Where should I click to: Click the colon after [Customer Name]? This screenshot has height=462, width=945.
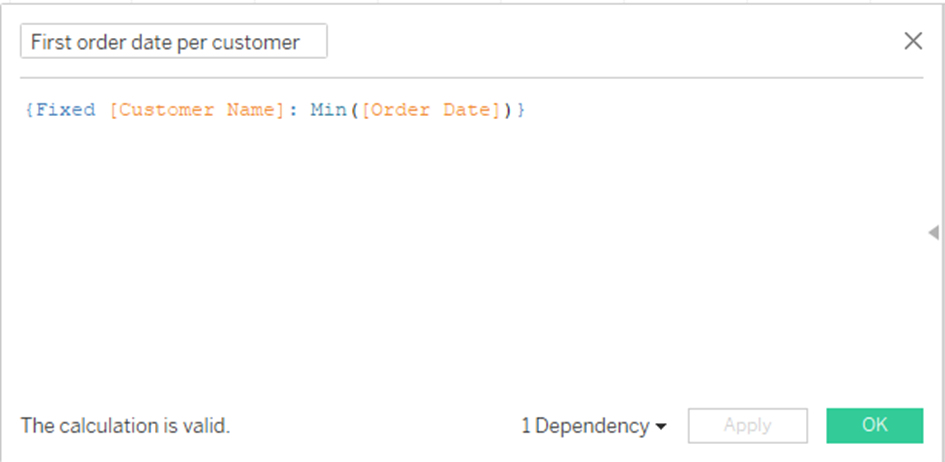292,110
